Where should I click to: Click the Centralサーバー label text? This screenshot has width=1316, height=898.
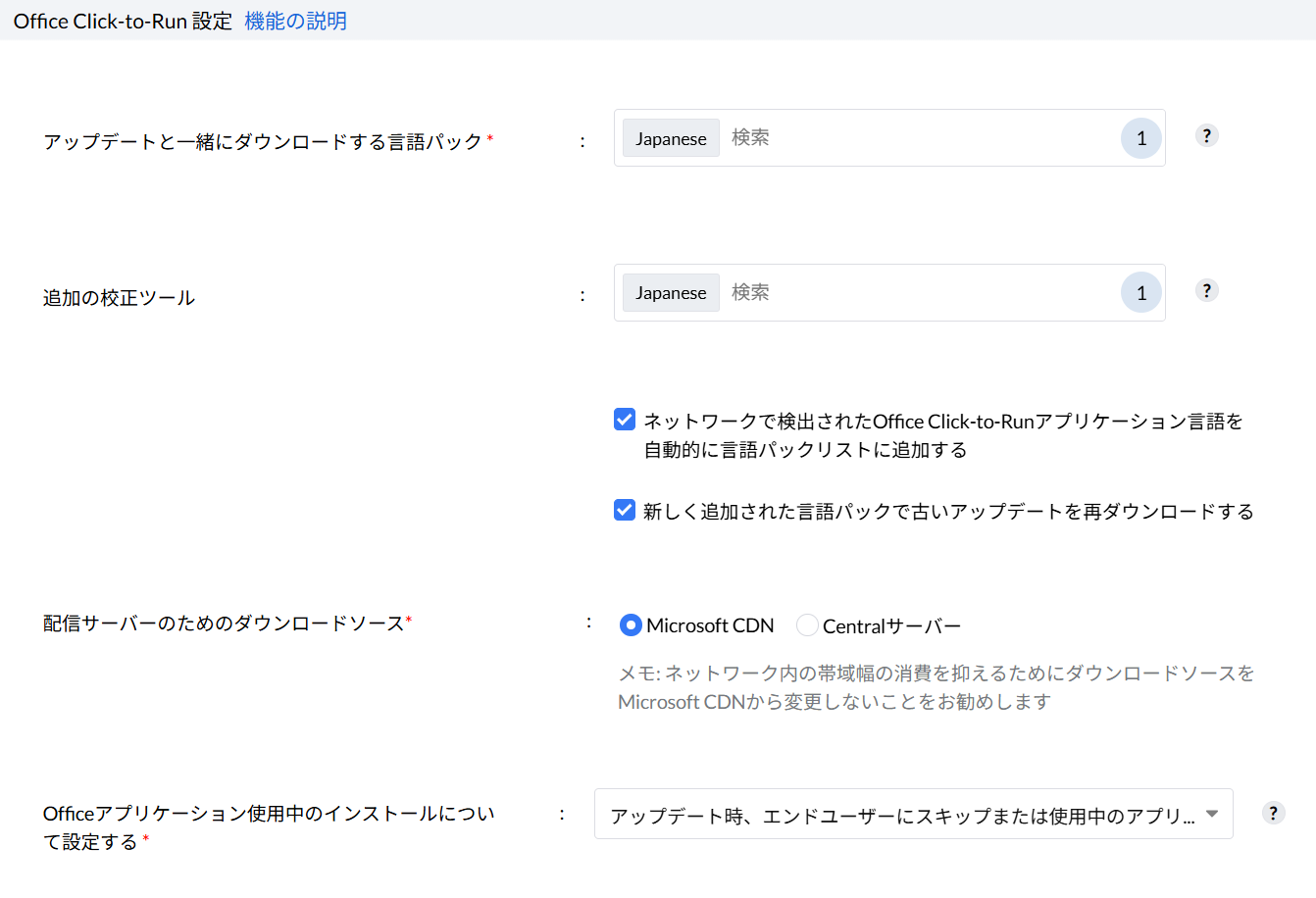(x=891, y=626)
